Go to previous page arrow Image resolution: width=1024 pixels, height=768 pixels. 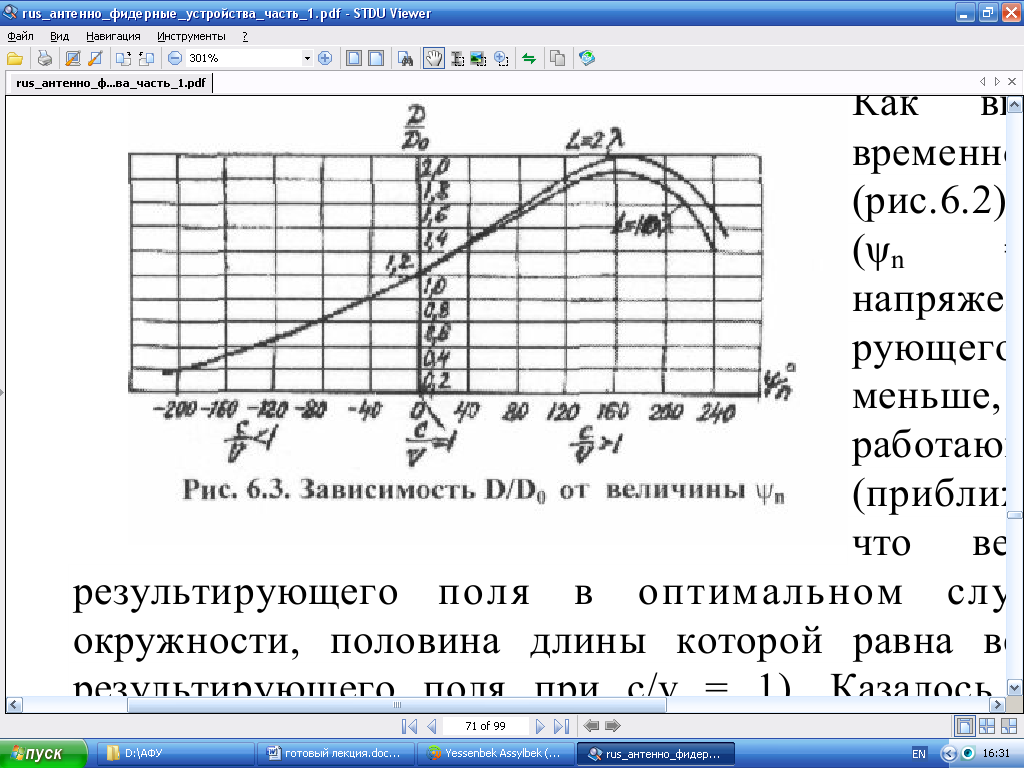tap(431, 726)
